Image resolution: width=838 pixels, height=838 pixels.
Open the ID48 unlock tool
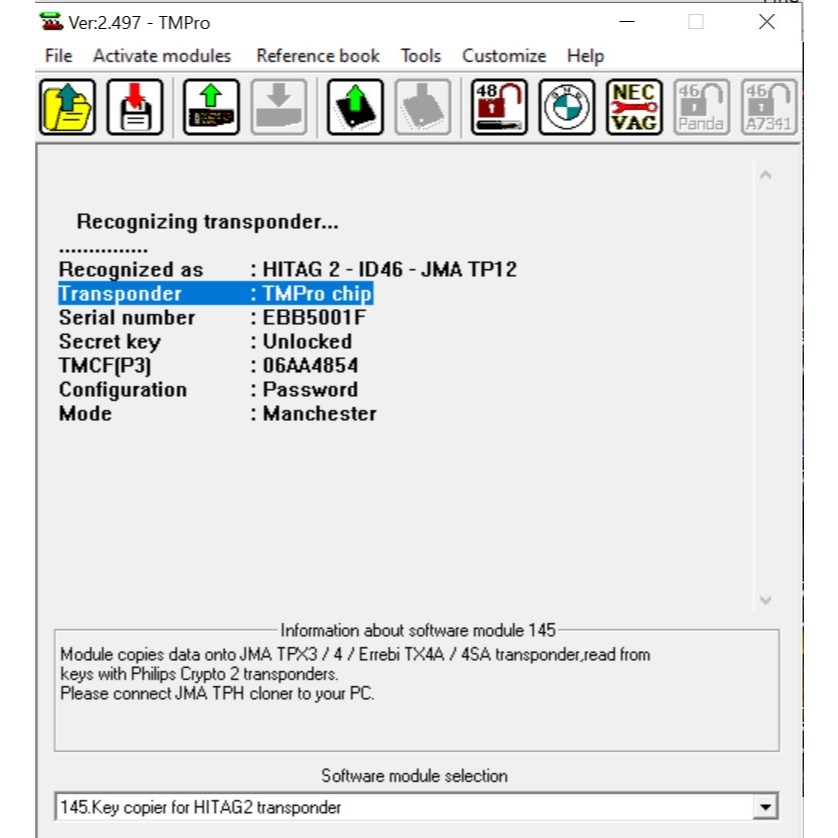[499, 107]
